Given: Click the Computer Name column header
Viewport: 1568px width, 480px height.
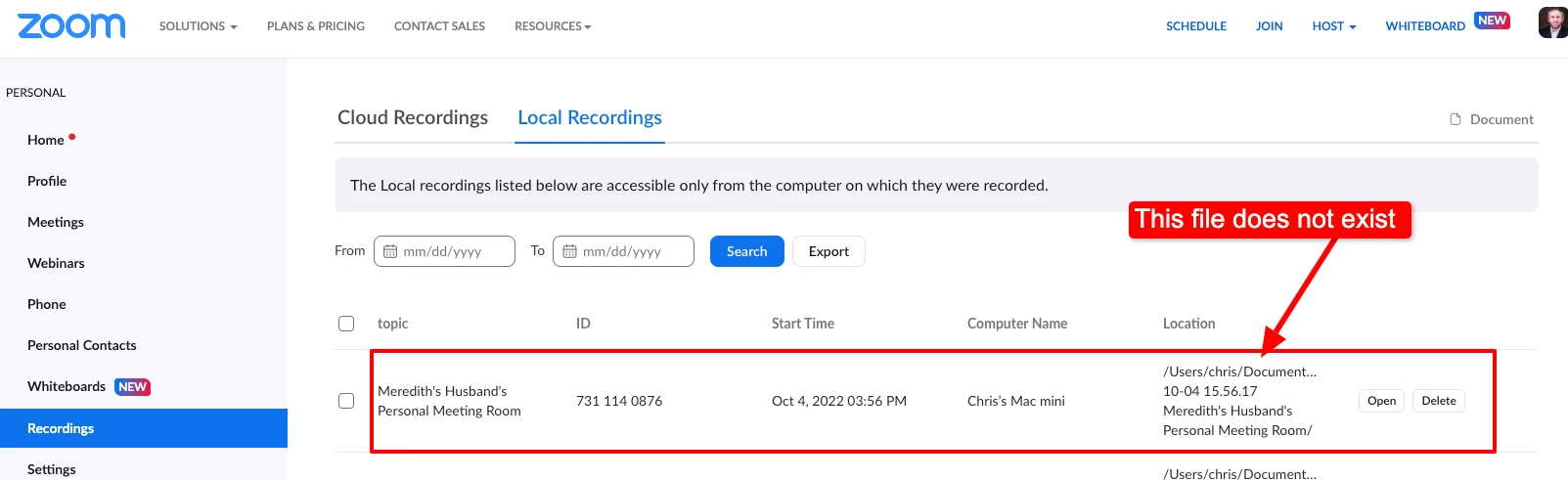Looking at the screenshot, I should point(1017,324).
